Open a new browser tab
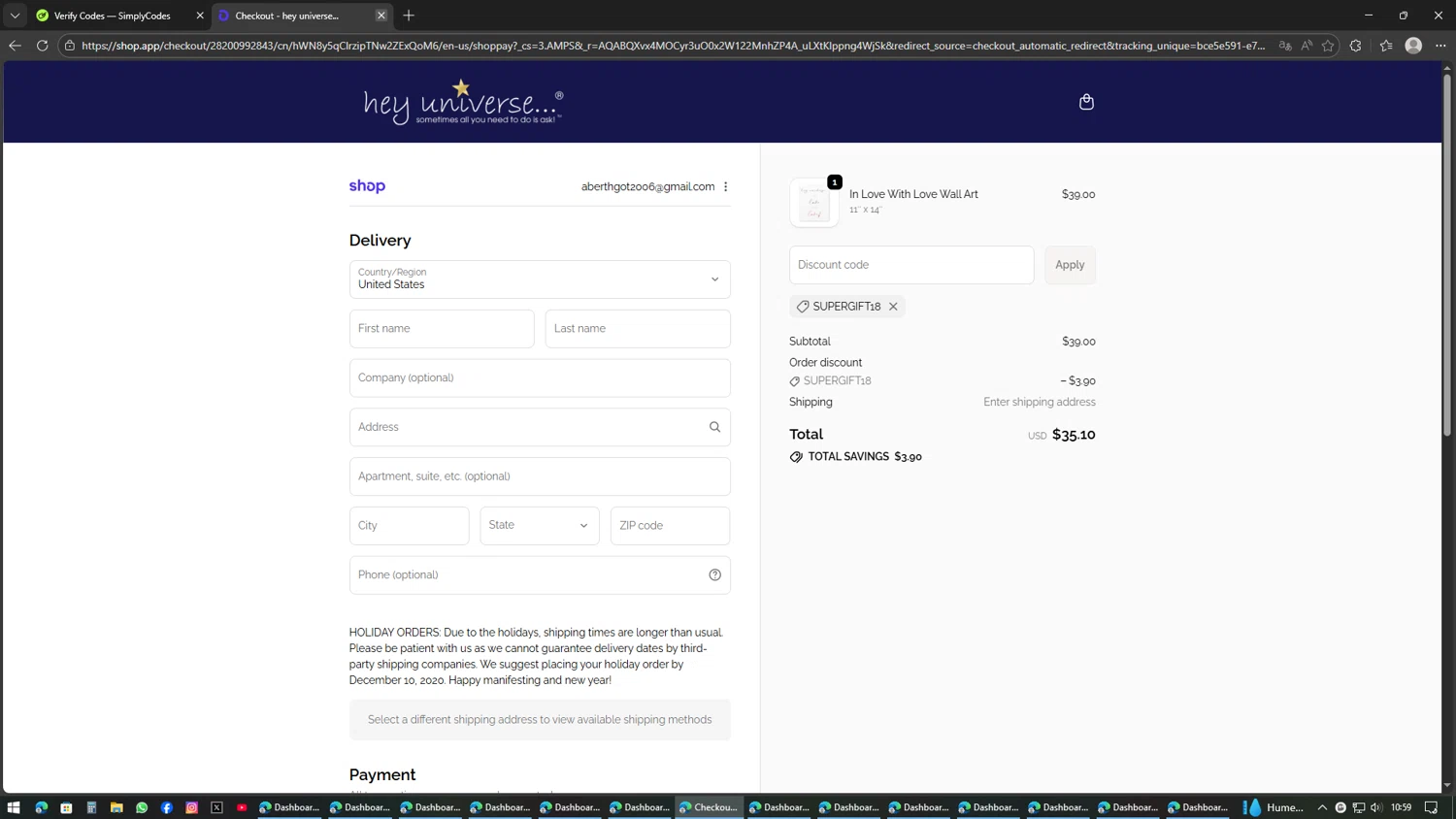Image resolution: width=1456 pixels, height=819 pixels. click(x=409, y=16)
